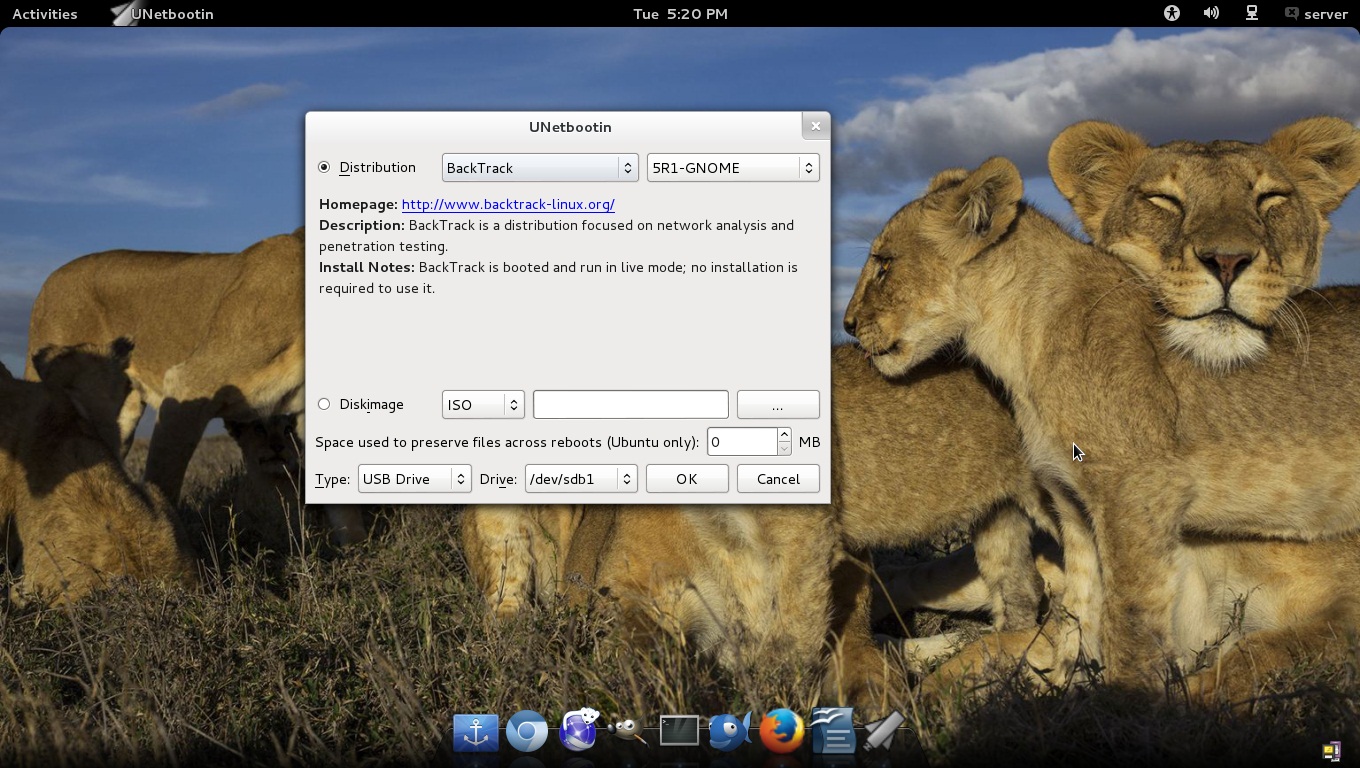The width and height of the screenshot is (1360, 768).
Task: Open the blue fish app in dock
Action: point(730,732)
